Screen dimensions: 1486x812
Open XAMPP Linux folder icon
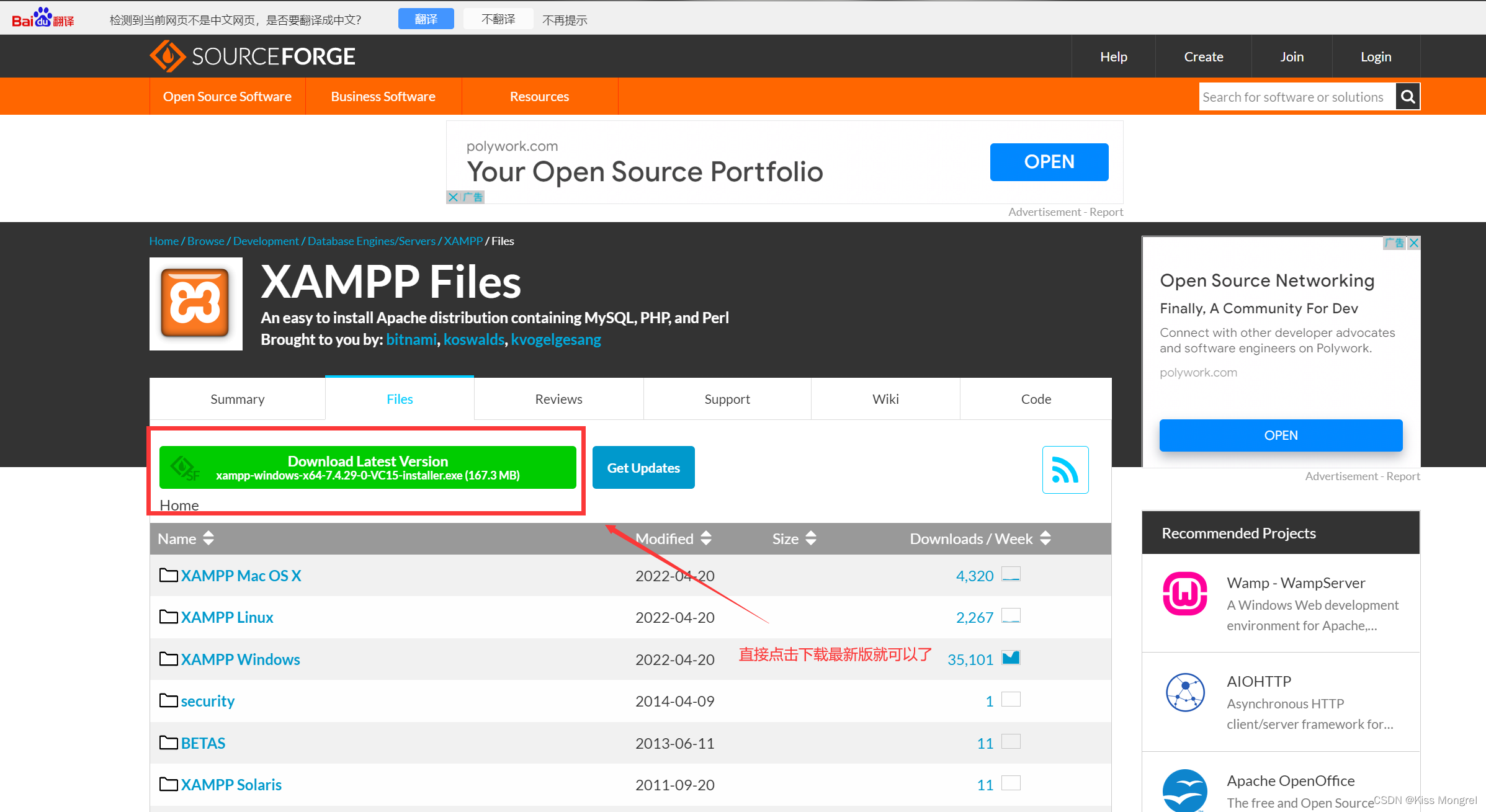168,617
